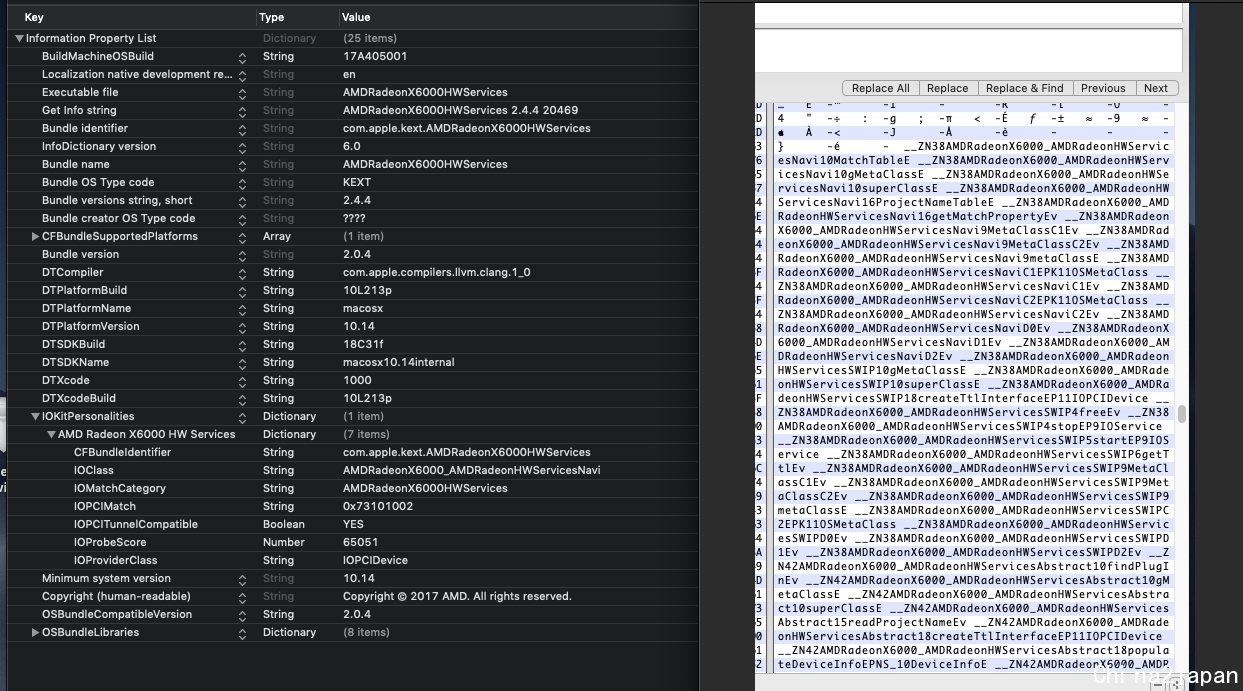
Task: Select the Boolean type cell
Action: (284, 524)
